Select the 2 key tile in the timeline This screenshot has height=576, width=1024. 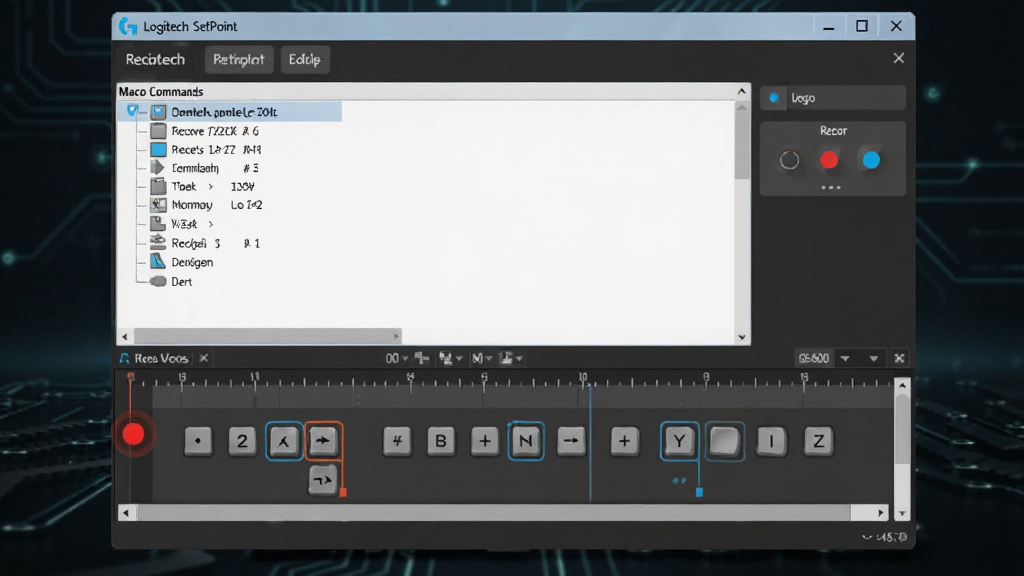pos(242,441)
